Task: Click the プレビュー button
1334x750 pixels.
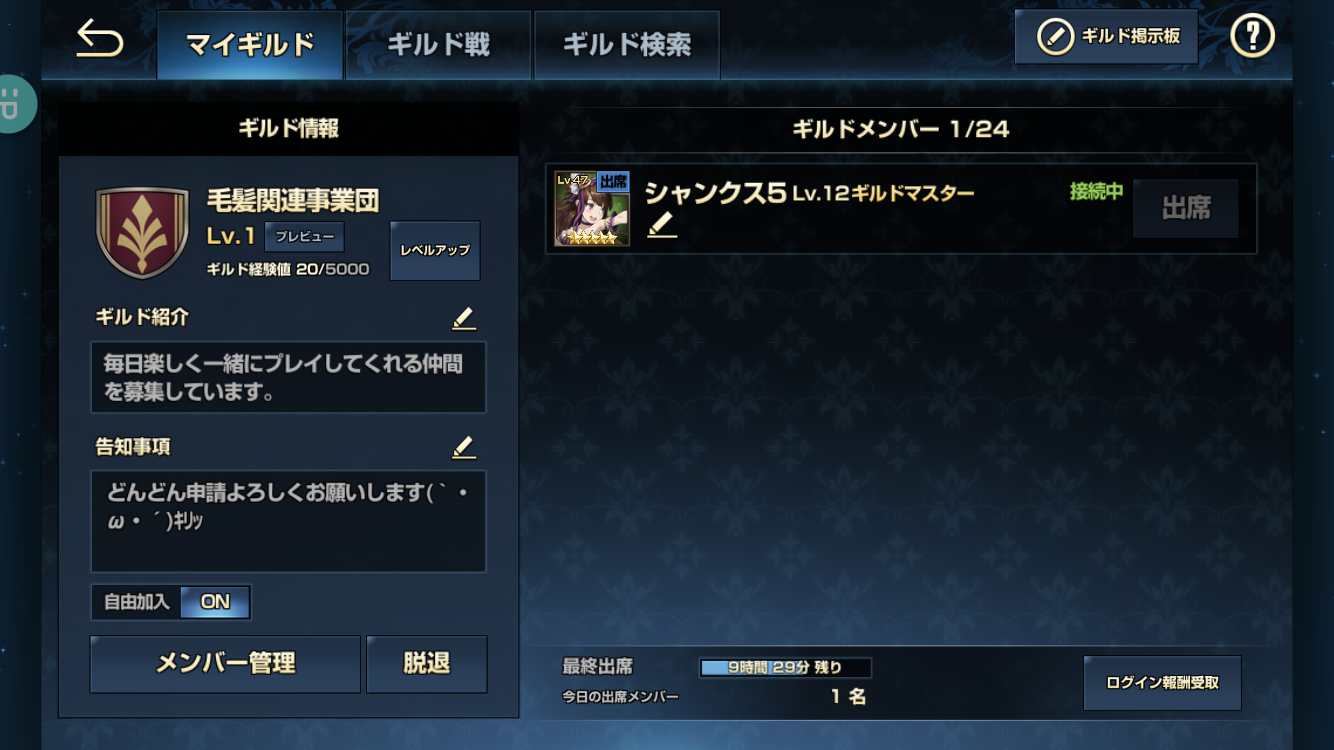Action: pos(305,237)
